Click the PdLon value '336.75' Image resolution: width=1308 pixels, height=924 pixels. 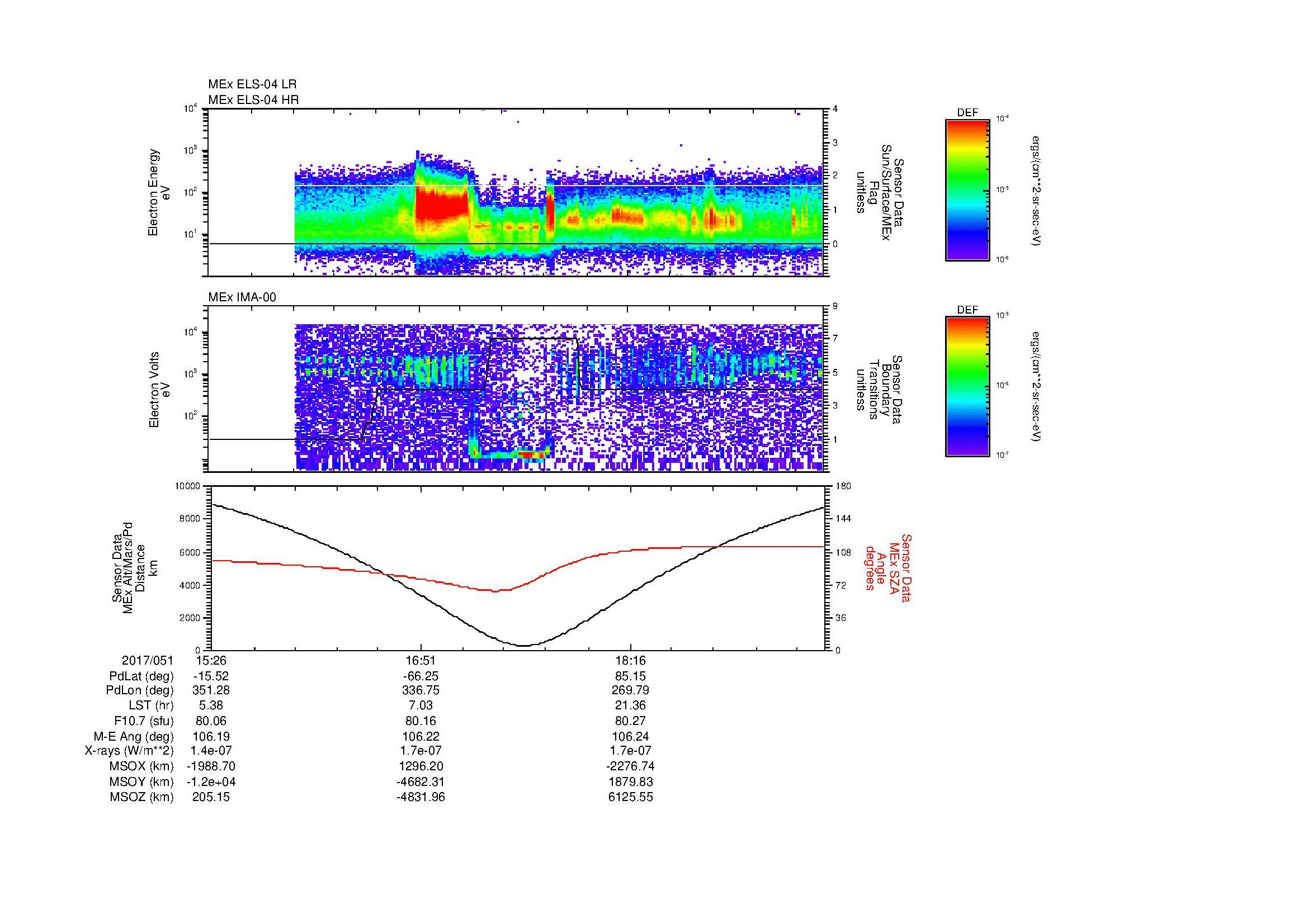(x=421, y=690)
